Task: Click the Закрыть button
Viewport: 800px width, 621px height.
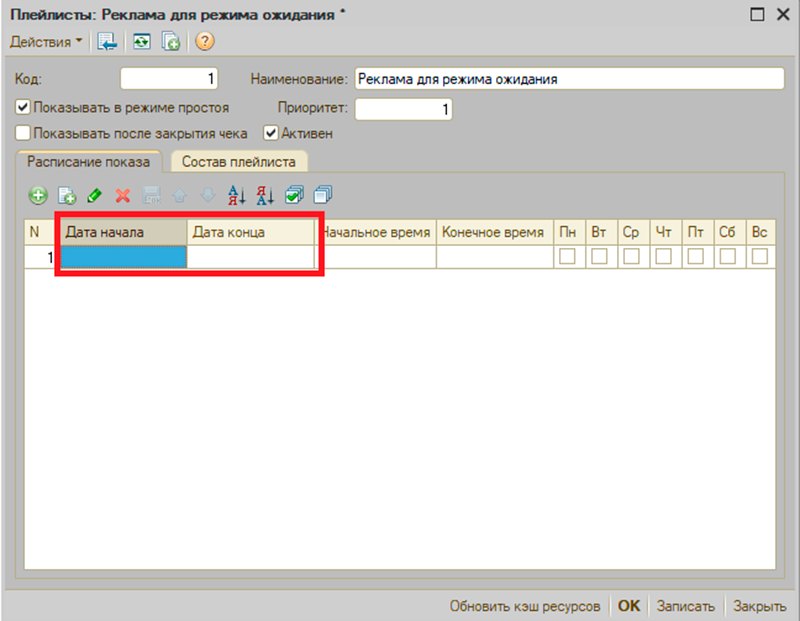Action: point(759,606)
